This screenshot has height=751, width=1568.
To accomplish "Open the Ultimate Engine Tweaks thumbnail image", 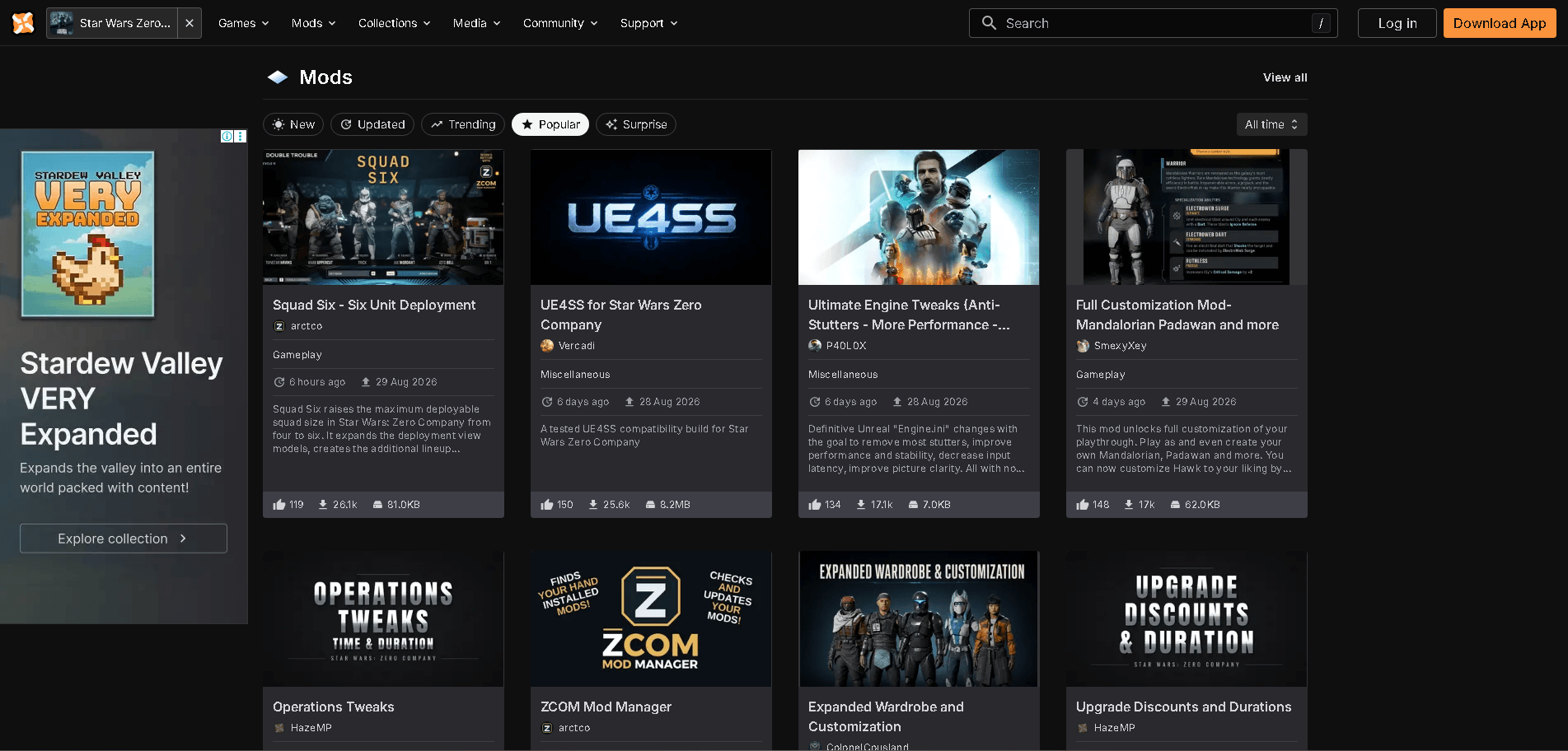I will pos(919,217).
